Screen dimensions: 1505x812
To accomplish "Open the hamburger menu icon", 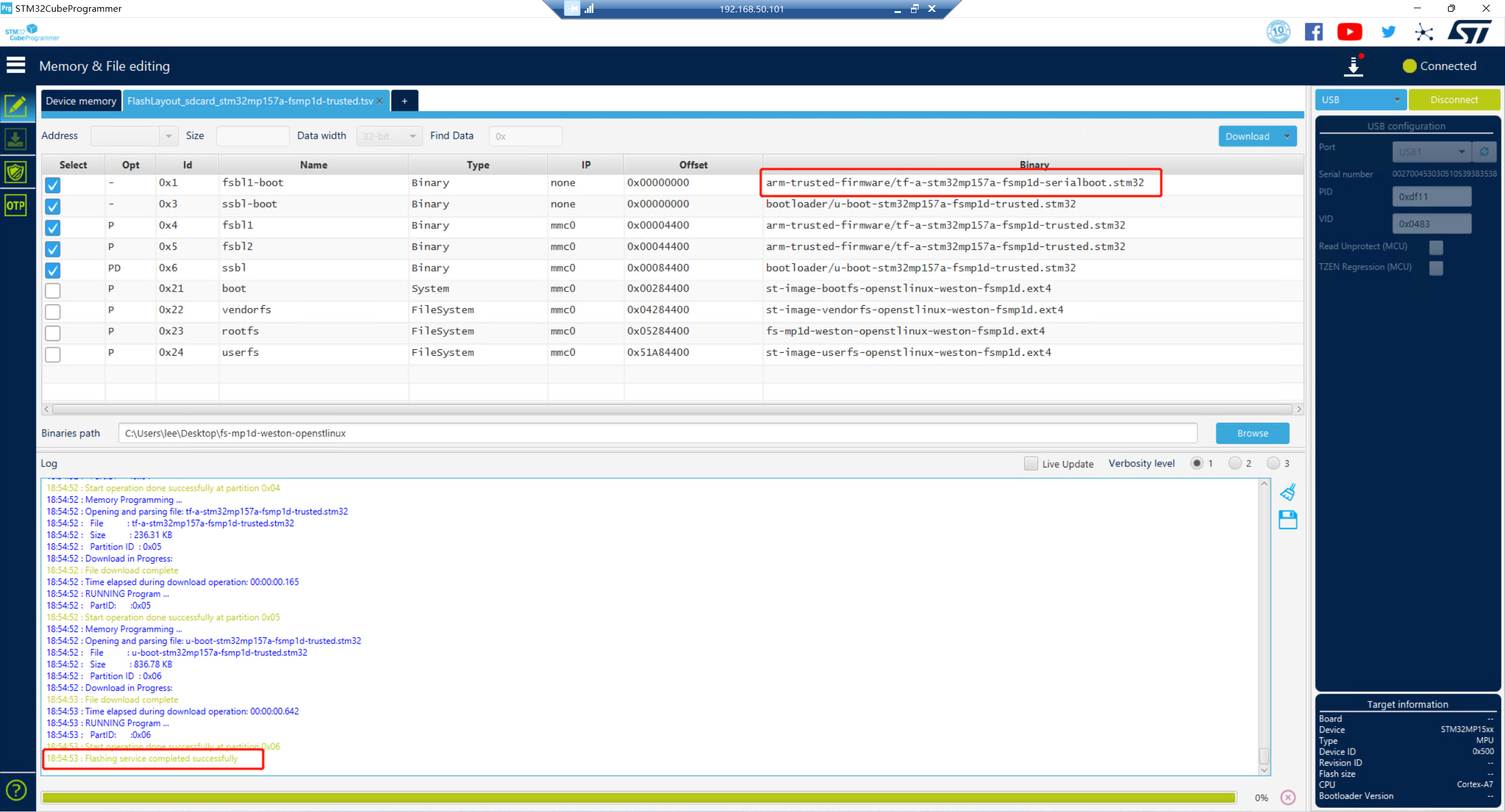I will 16,65.
